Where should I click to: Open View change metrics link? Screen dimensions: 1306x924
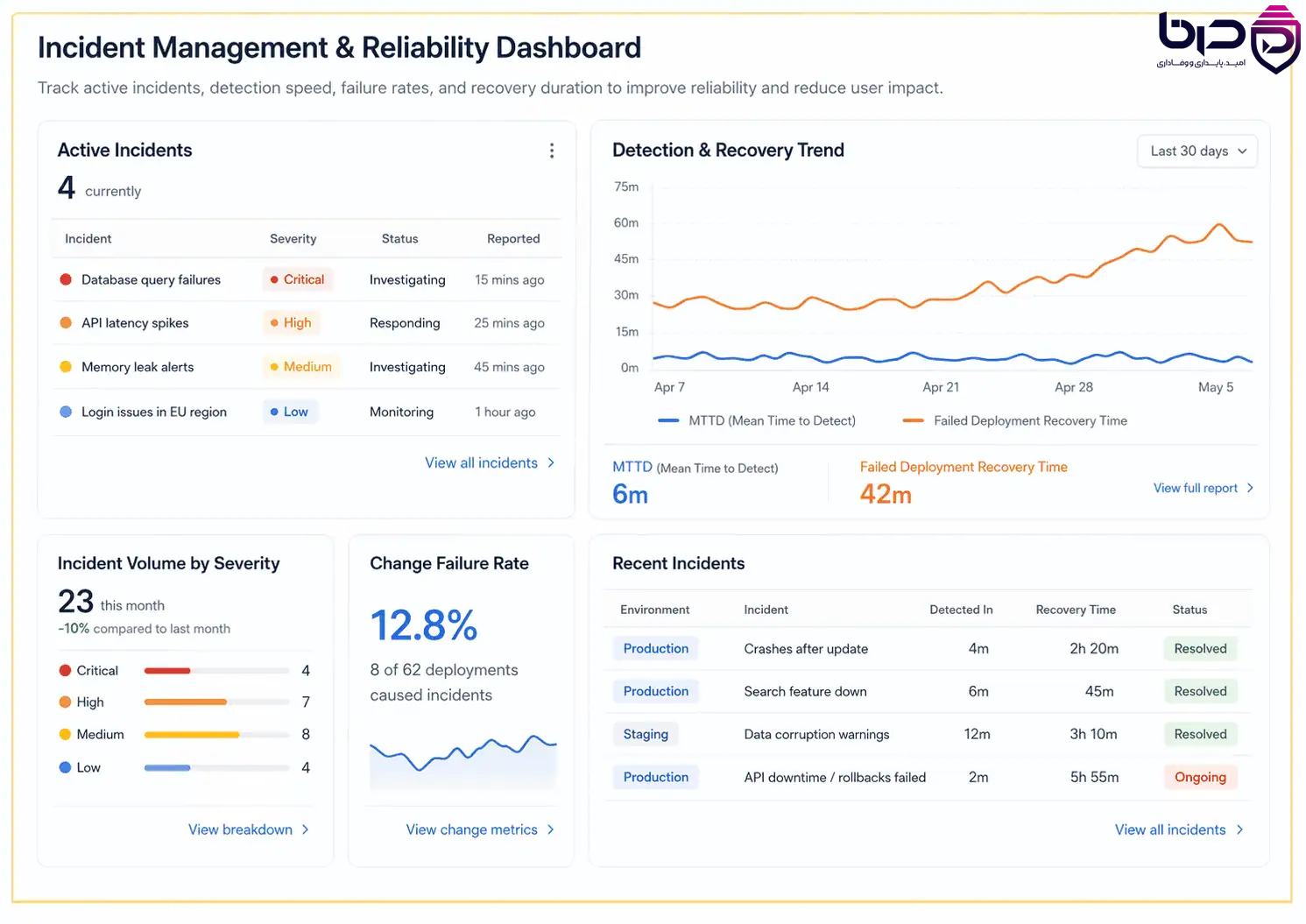click(x=480, y=829)
